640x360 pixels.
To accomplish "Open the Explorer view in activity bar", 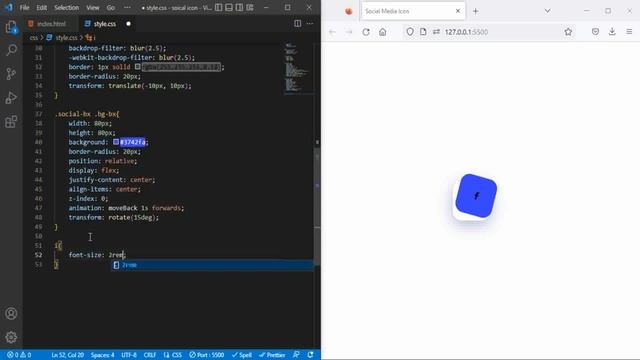I will [11, 27].
